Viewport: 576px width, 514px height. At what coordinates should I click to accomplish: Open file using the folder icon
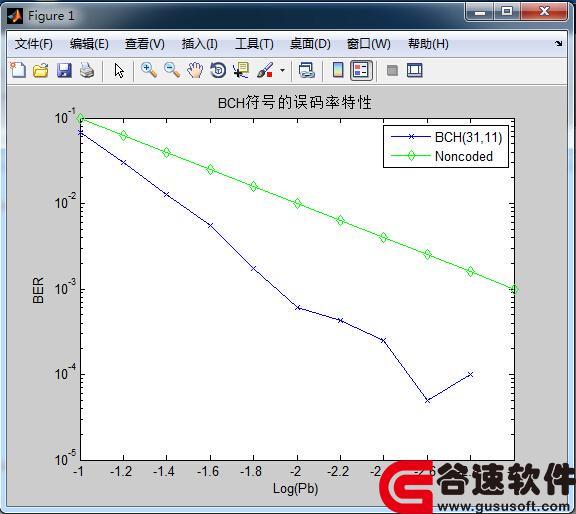point(41,70)
